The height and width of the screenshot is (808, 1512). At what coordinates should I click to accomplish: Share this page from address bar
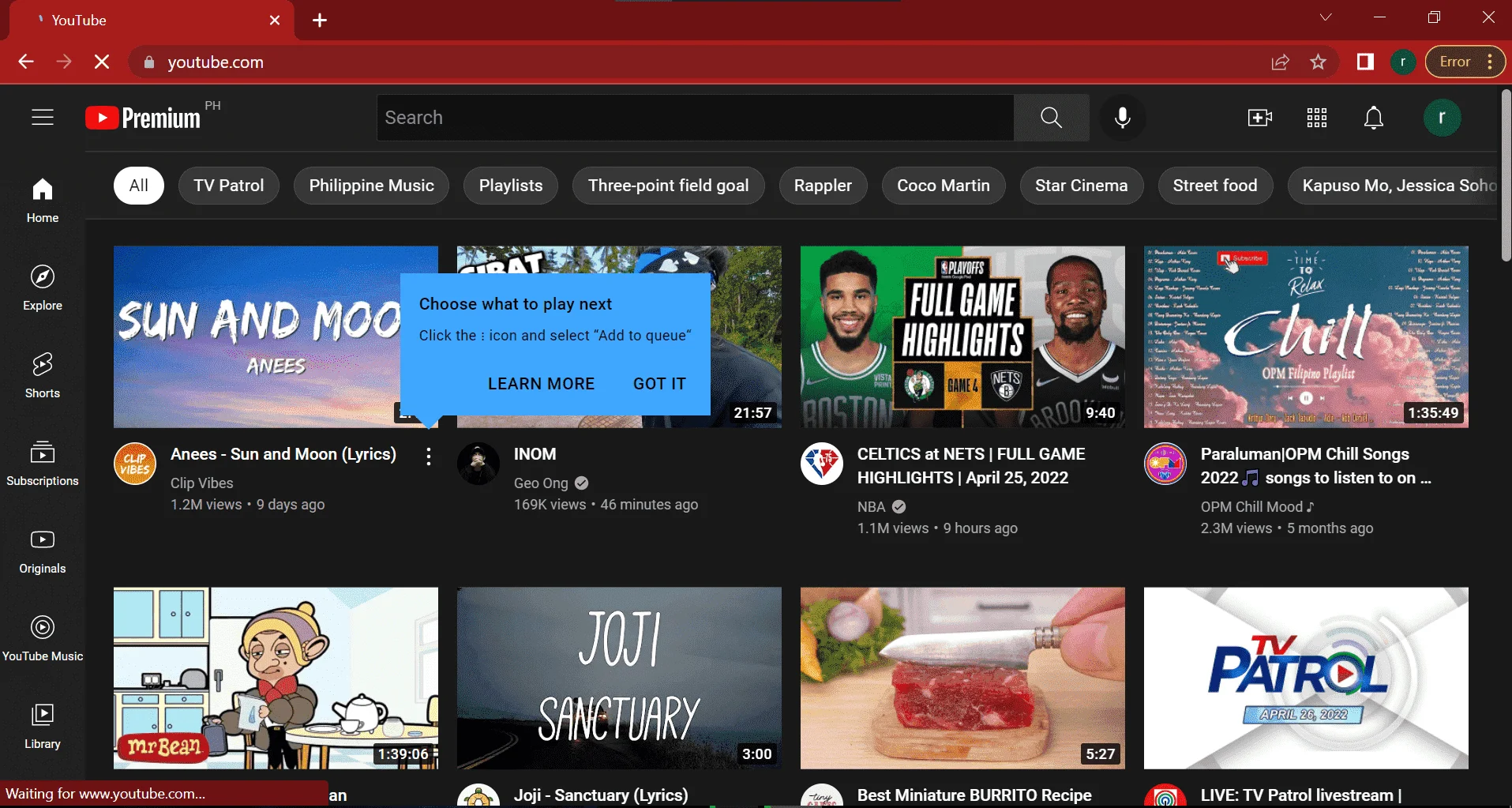(x=1280, y=62)
